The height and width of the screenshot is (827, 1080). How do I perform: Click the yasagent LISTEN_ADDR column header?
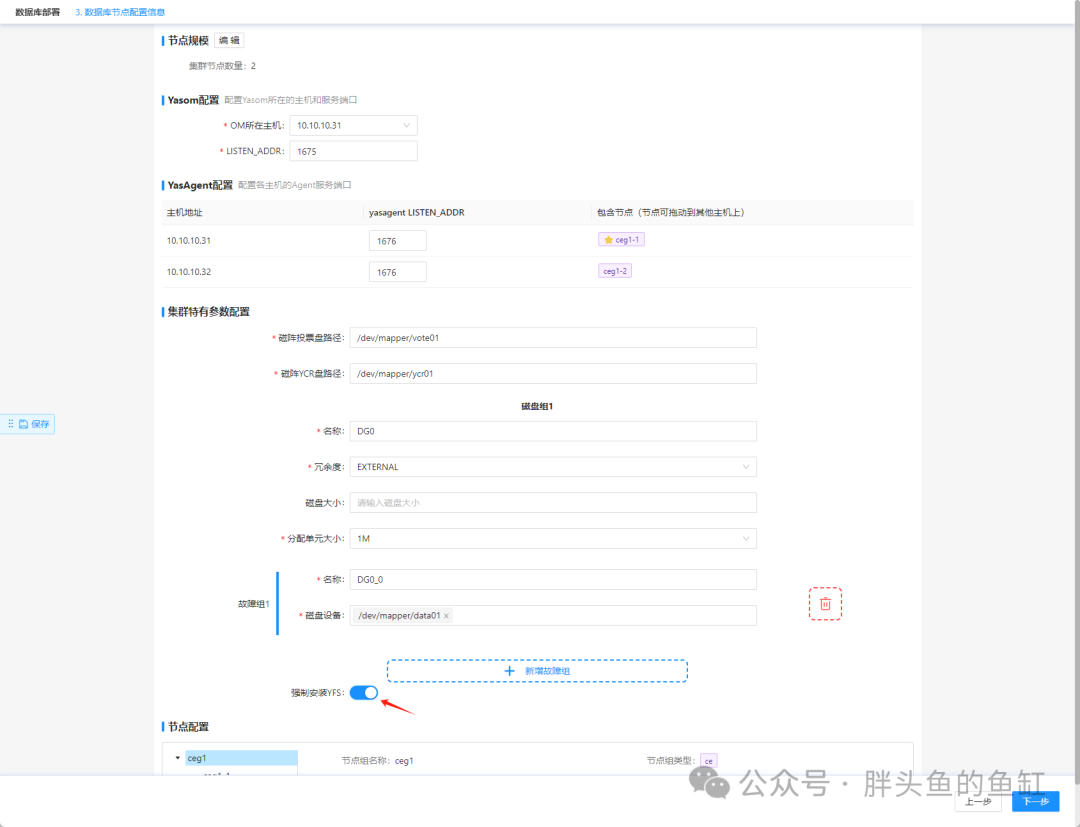coord(417,213)
